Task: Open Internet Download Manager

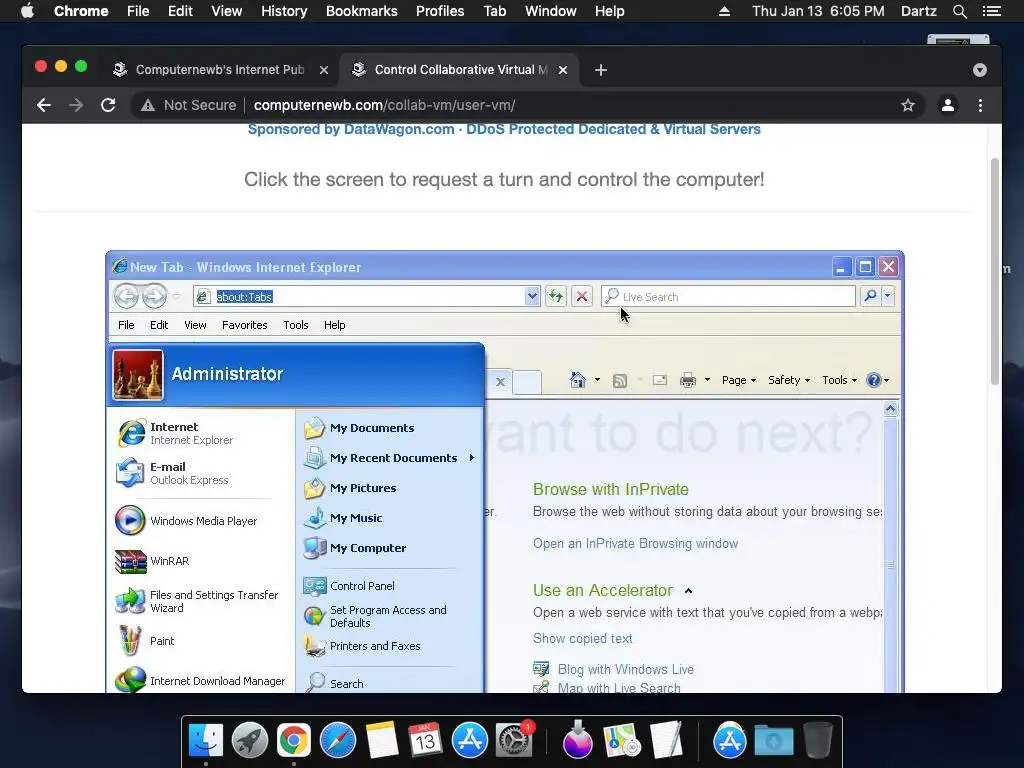Action: 200,680
